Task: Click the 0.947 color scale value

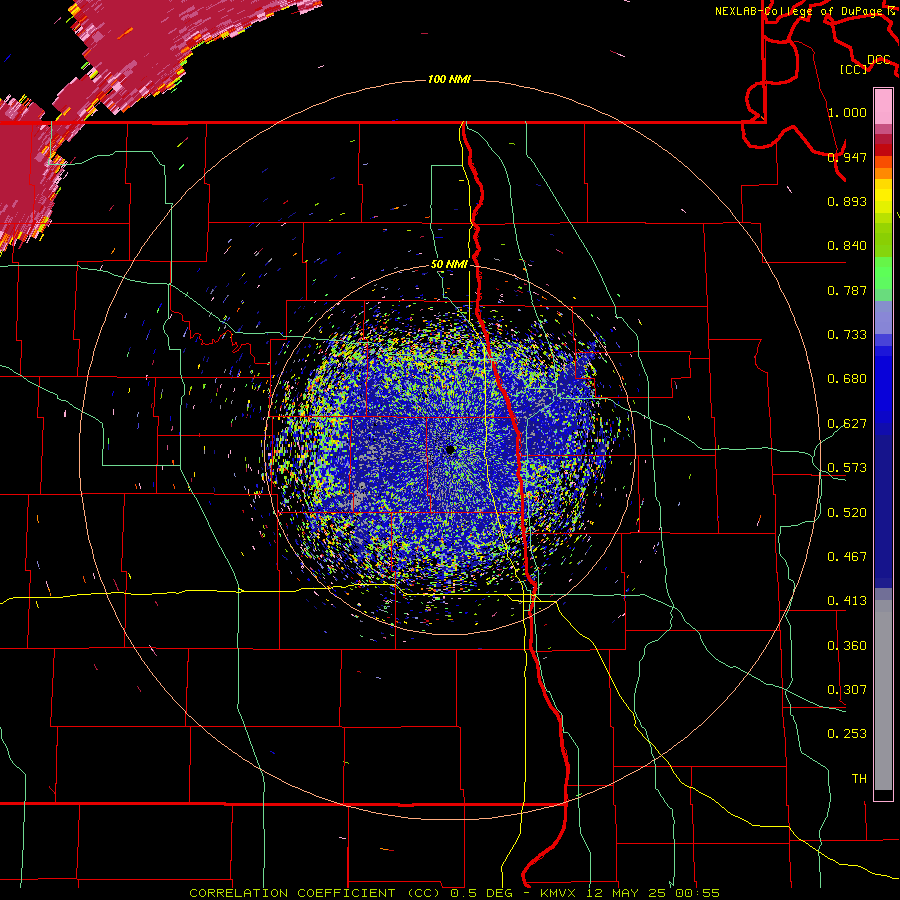Action: click(x=847, y=157)
